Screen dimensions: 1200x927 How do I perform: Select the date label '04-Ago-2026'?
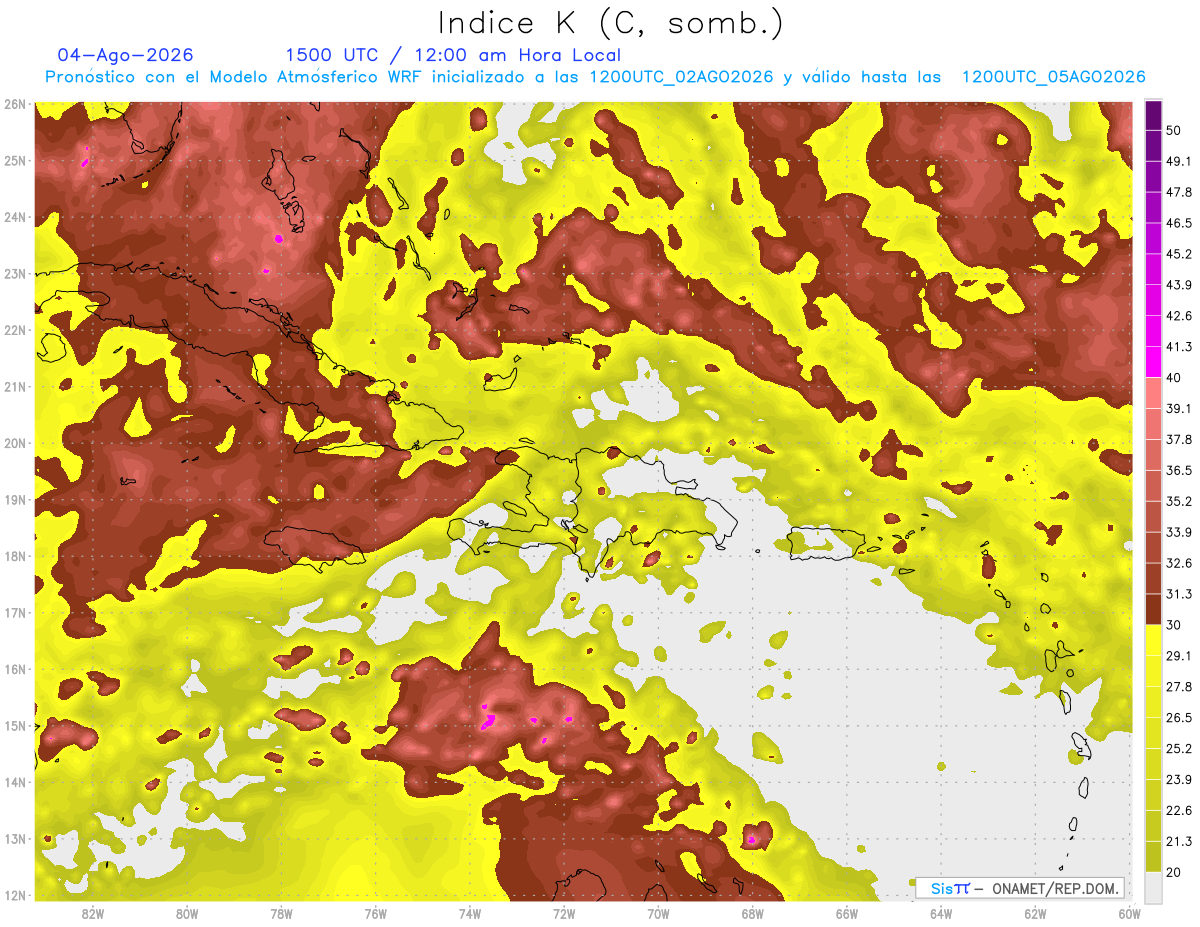pos(126,55)
